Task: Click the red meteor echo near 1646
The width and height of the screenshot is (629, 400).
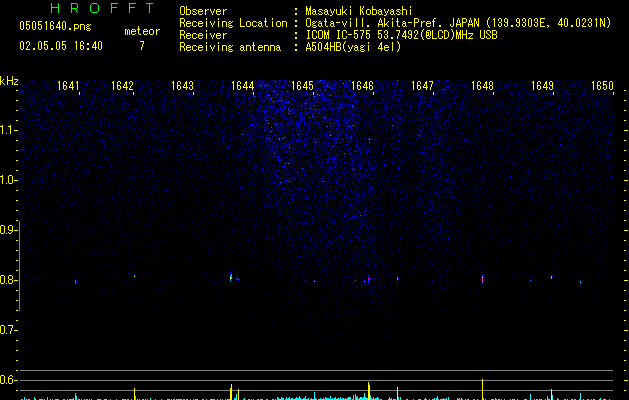Action: (x=369, y=279)
